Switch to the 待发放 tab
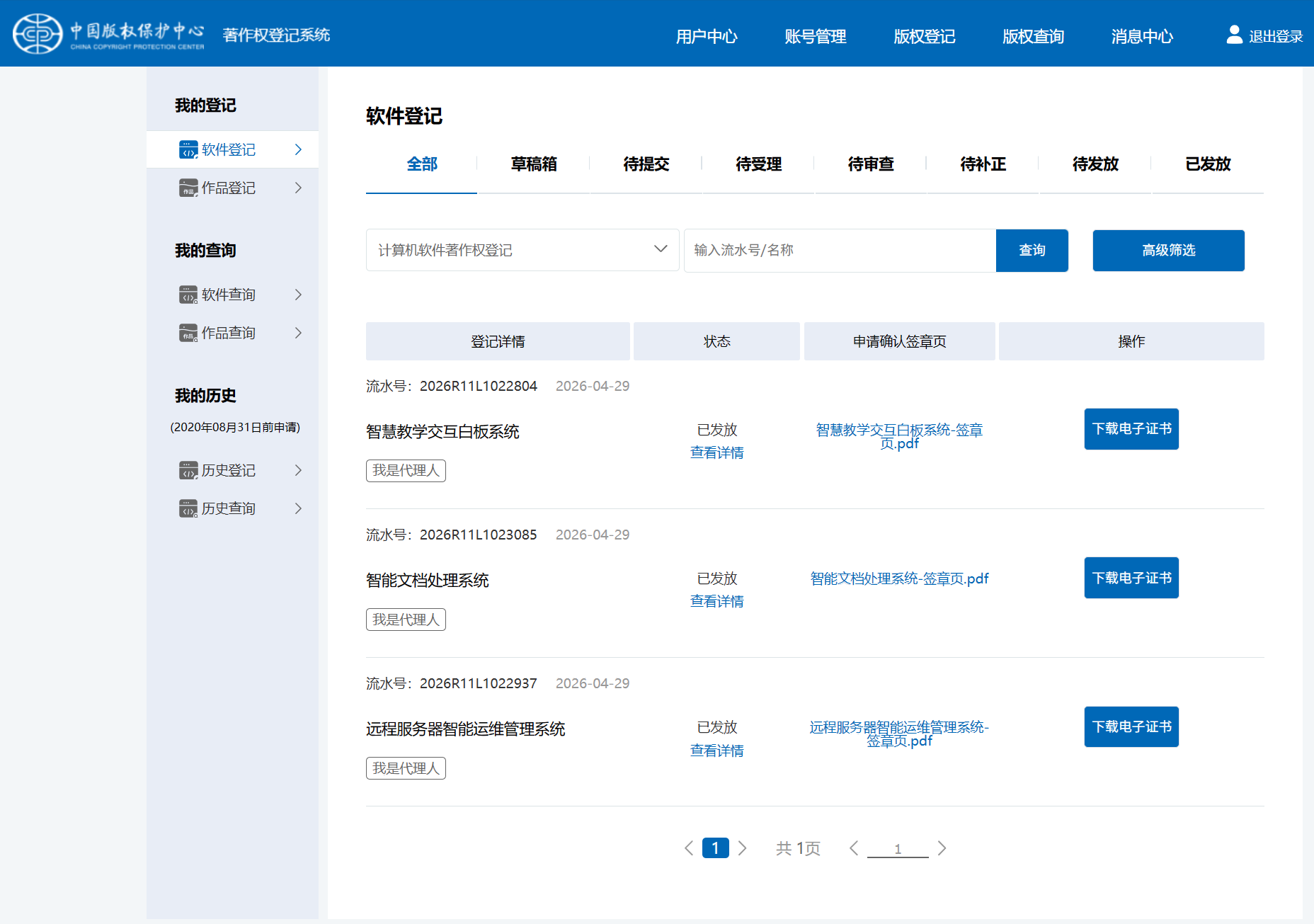Viewport: 1314px width, 924px height. point(1096,164)
